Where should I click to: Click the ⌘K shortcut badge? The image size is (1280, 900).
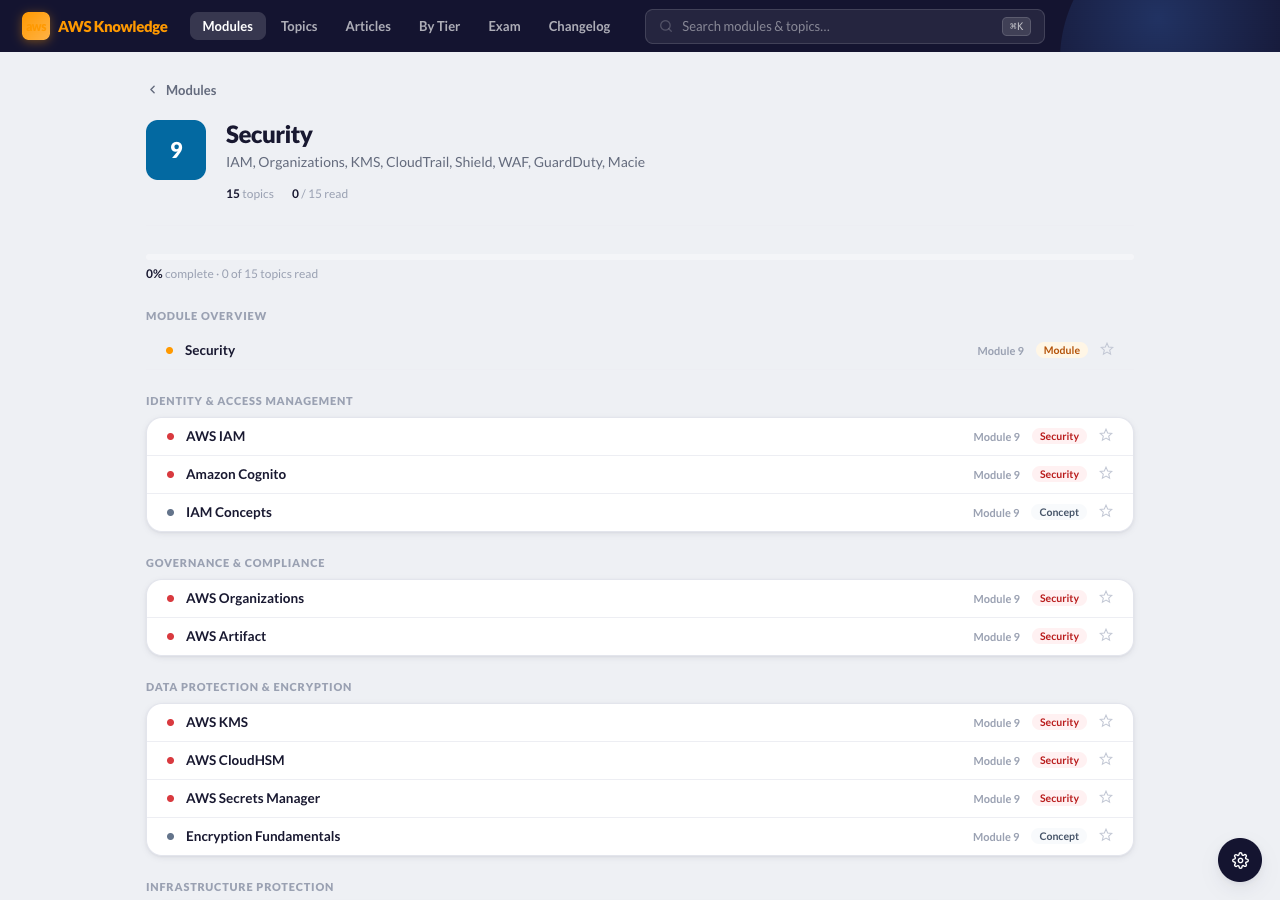click(x=1016, y=26)
